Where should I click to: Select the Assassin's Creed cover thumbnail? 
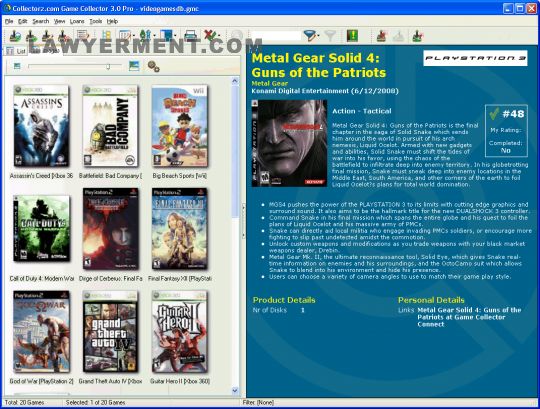41,126
